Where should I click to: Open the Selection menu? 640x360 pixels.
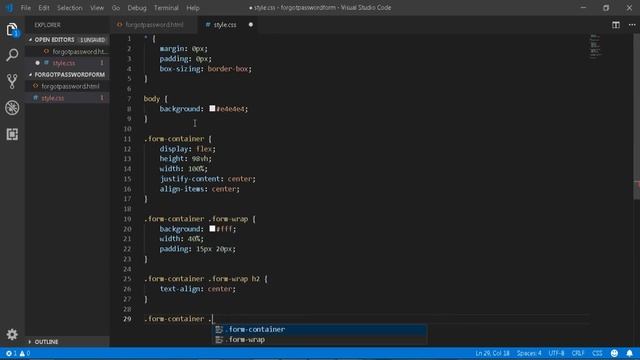69,8
